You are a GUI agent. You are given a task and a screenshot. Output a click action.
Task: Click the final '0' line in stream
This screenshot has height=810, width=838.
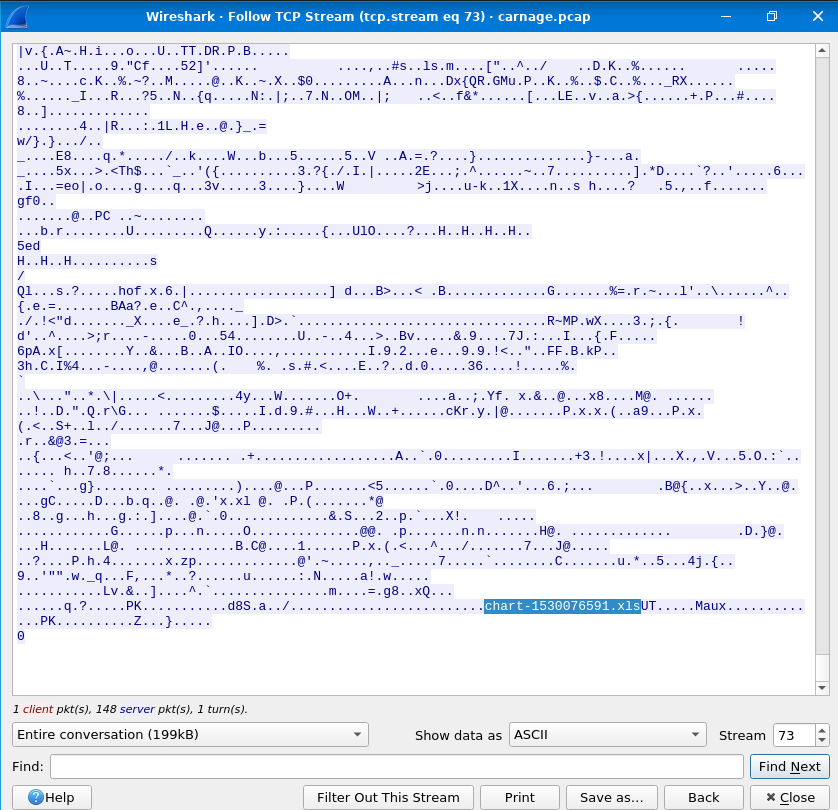coord(21,636)
